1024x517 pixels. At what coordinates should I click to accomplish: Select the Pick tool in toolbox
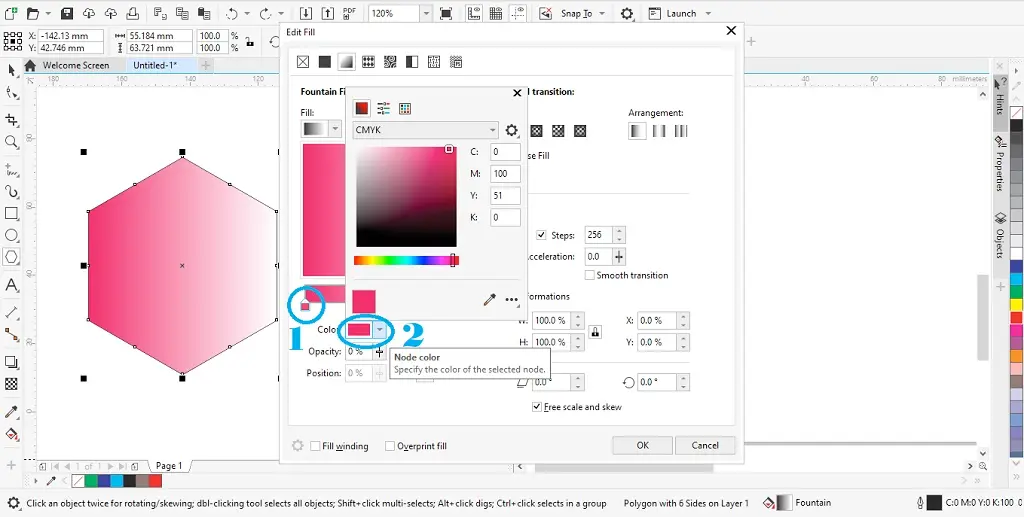click(x=11, y=70)
